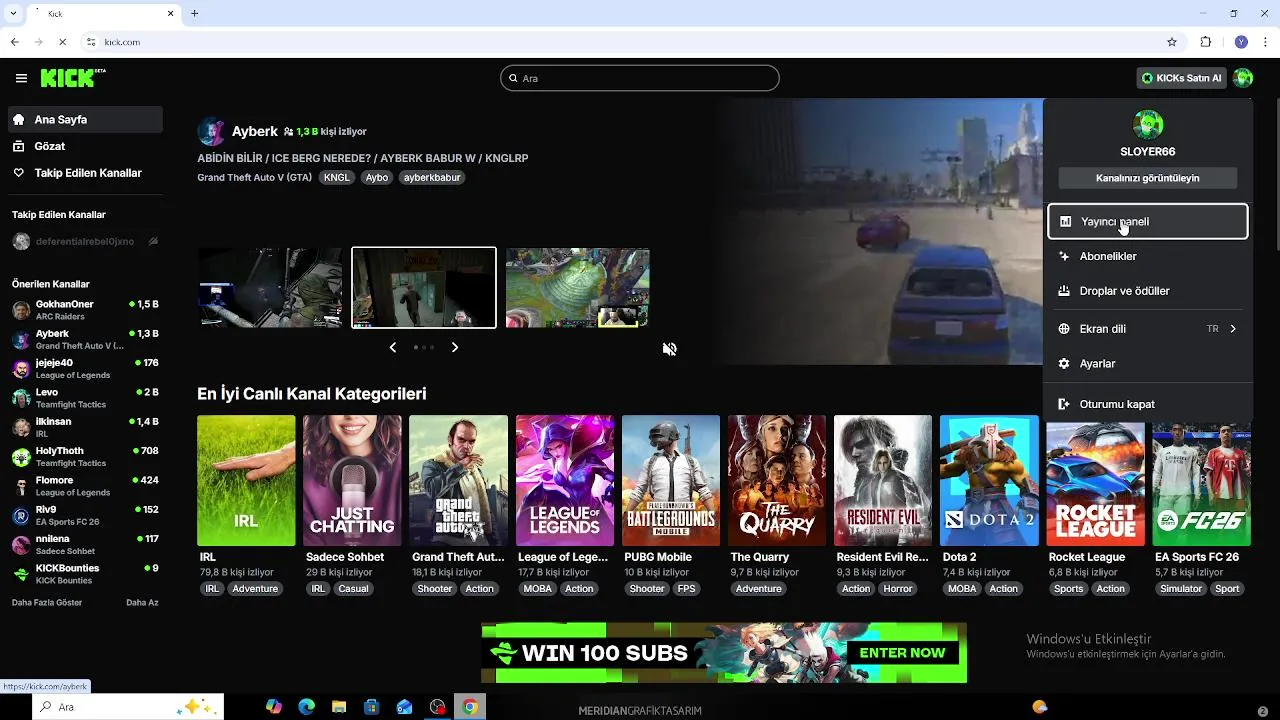Click the Oturumu kapat exit icon
This screenshot has height=720, width=1280.
1064,404
